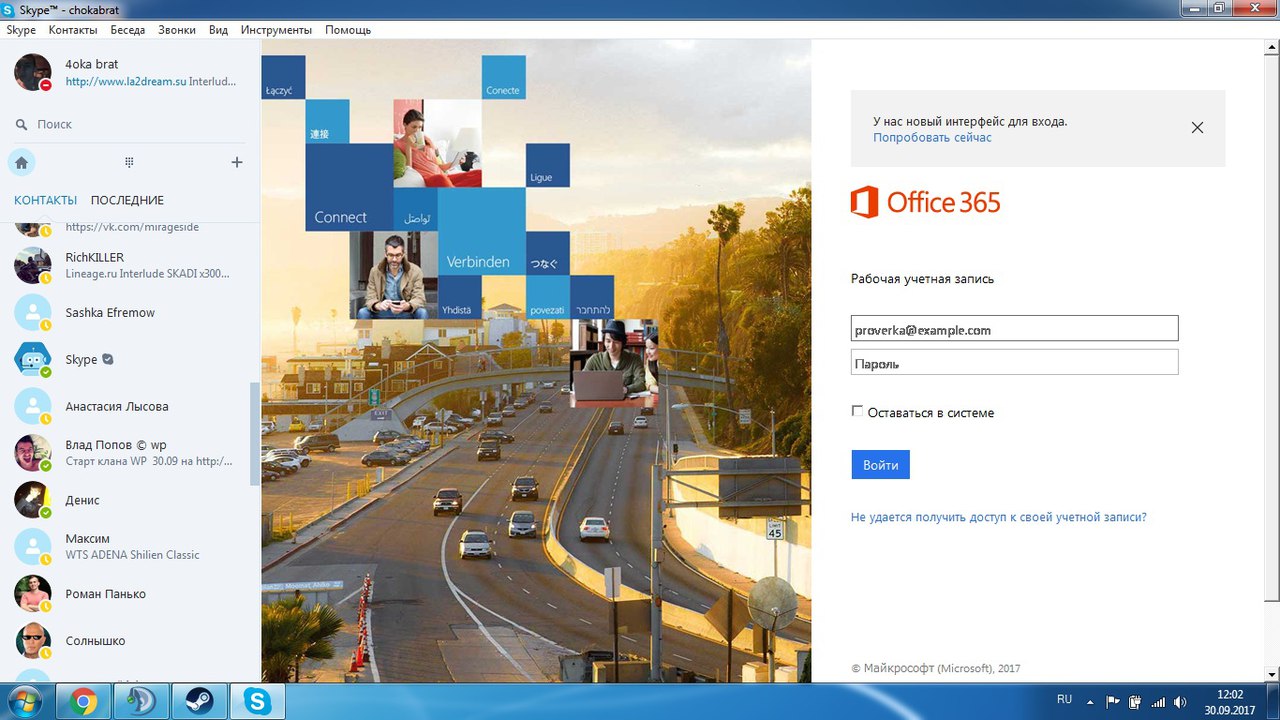Open Google Chrome from the taskbar

tap(83, 702)
